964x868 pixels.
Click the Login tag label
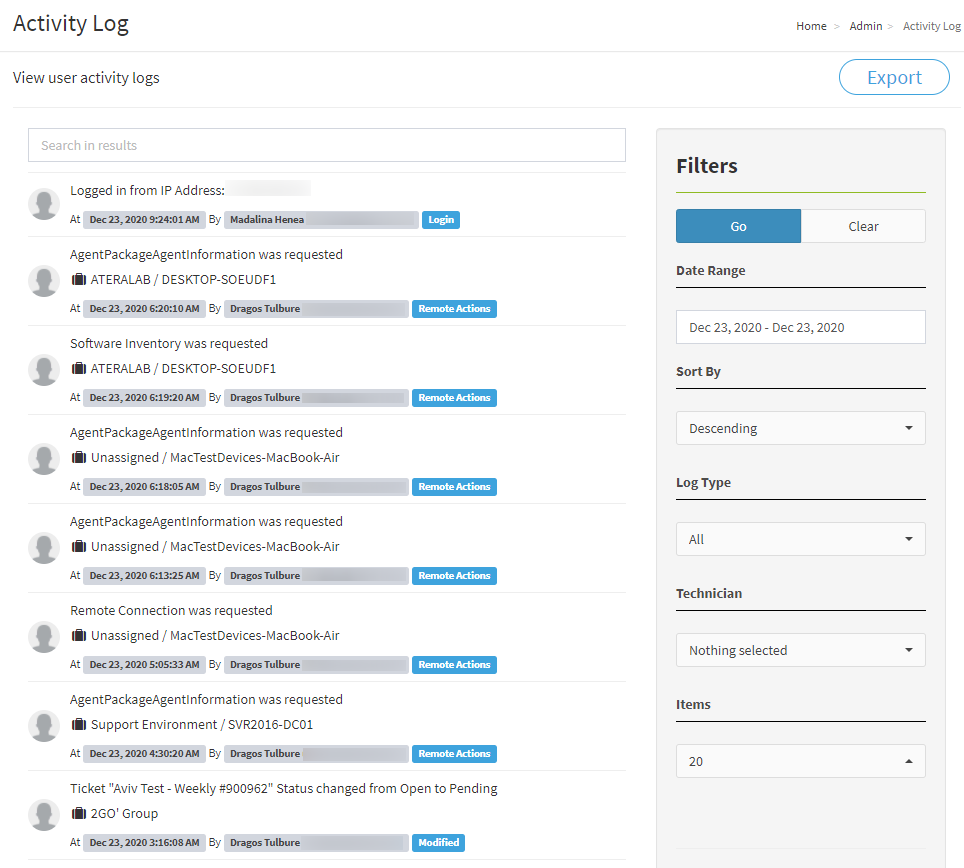click(x=440, y=219)
